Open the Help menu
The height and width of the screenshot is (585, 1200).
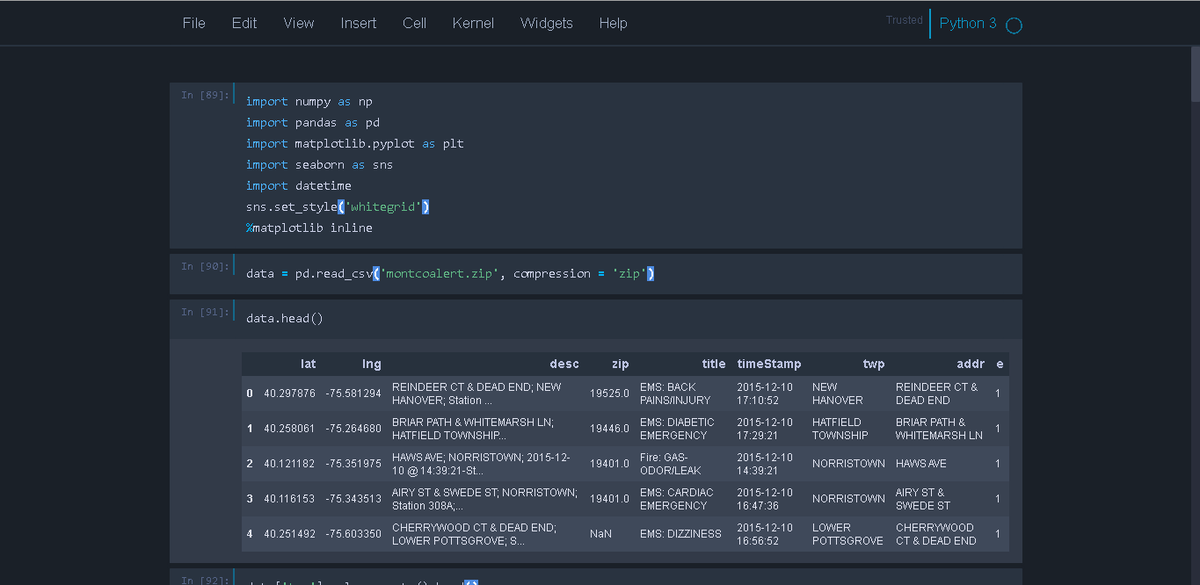click(x=613, y=23)
